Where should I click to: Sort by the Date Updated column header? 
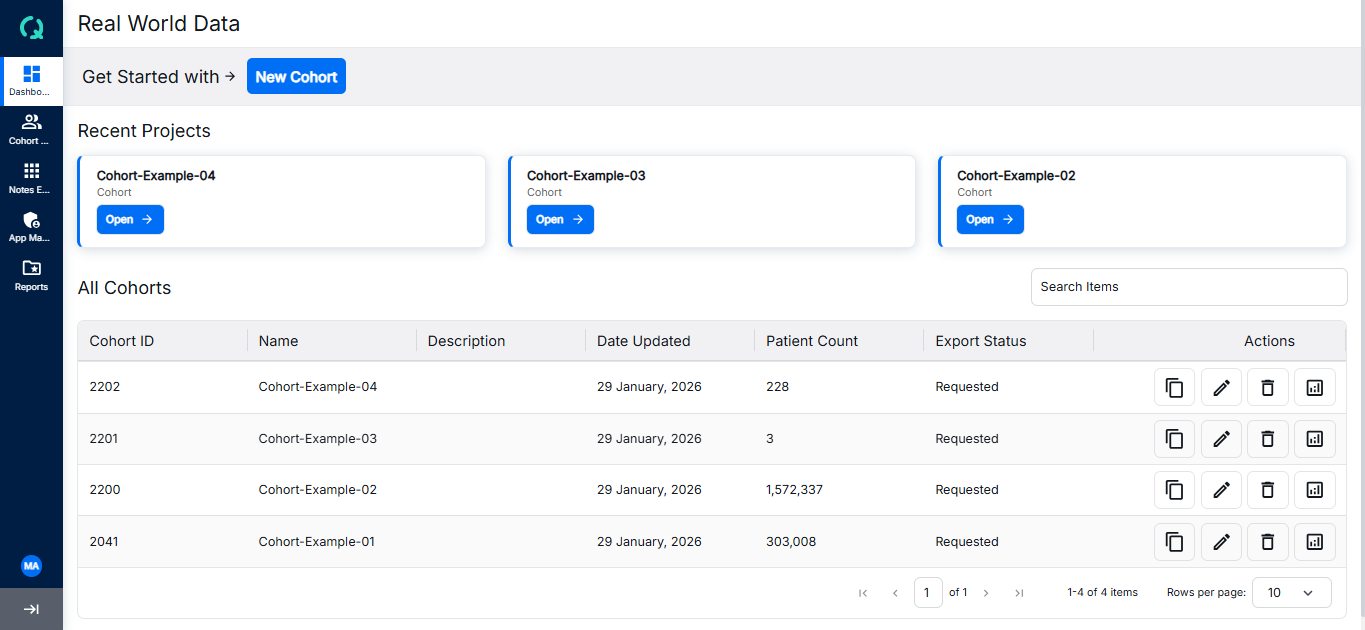(x=644, y=341)
